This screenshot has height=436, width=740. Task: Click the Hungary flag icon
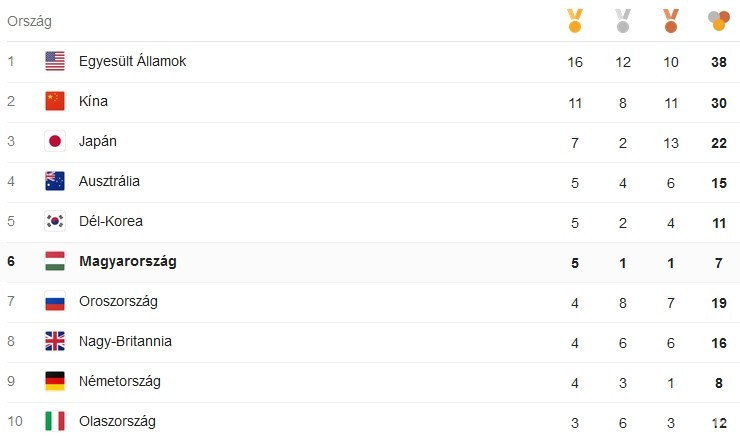click(55, 261)
